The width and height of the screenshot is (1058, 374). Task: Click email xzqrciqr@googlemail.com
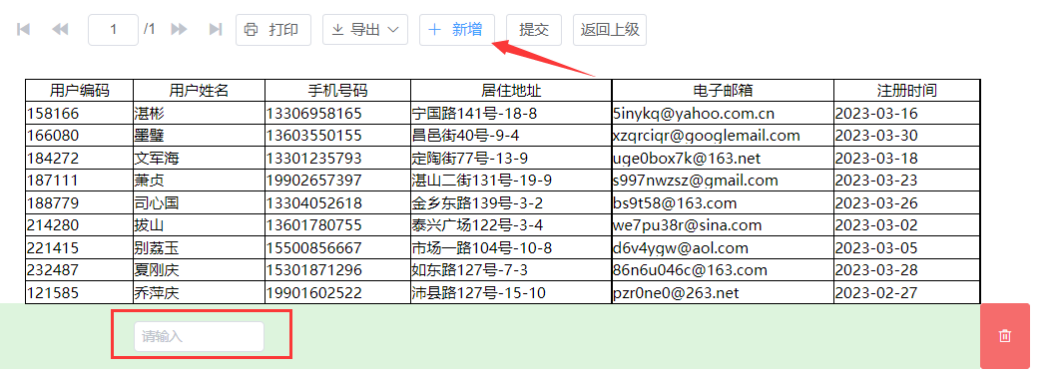723,136
